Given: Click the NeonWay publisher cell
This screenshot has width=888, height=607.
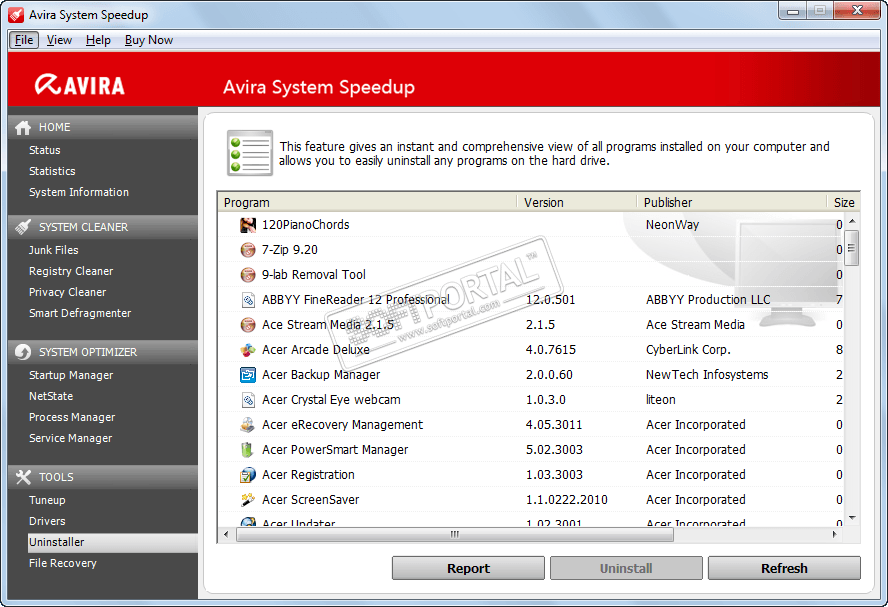Looking at the screenshot, I should (x=672, y=225).
